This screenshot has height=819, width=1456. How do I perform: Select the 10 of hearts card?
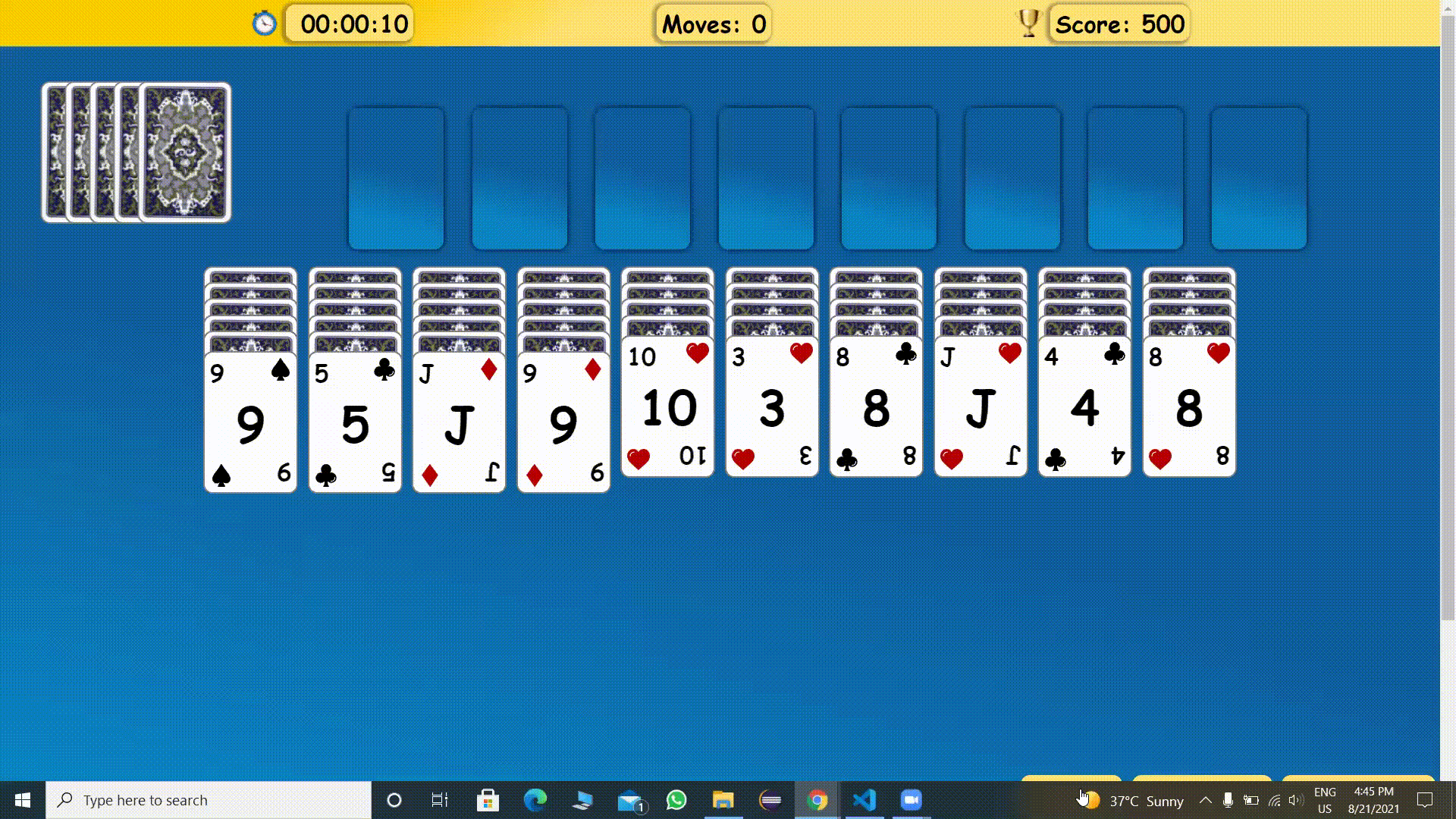coord(667,408)
